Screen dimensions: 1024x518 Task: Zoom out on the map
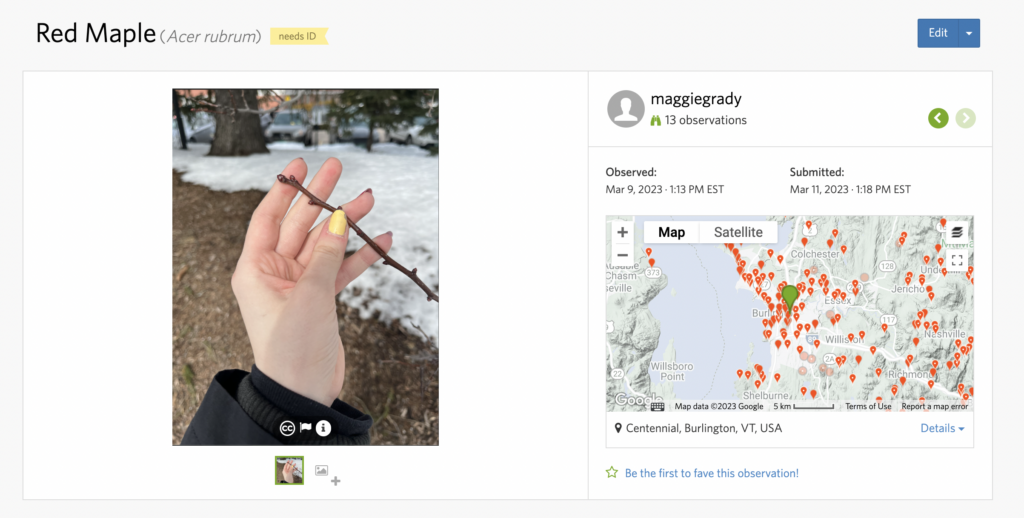pos(622,255)
